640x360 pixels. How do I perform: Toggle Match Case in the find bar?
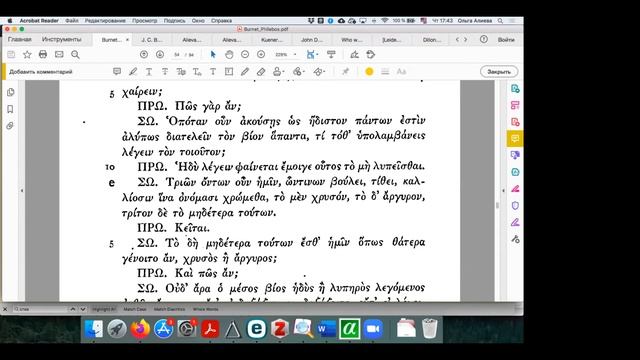point(135,309)
